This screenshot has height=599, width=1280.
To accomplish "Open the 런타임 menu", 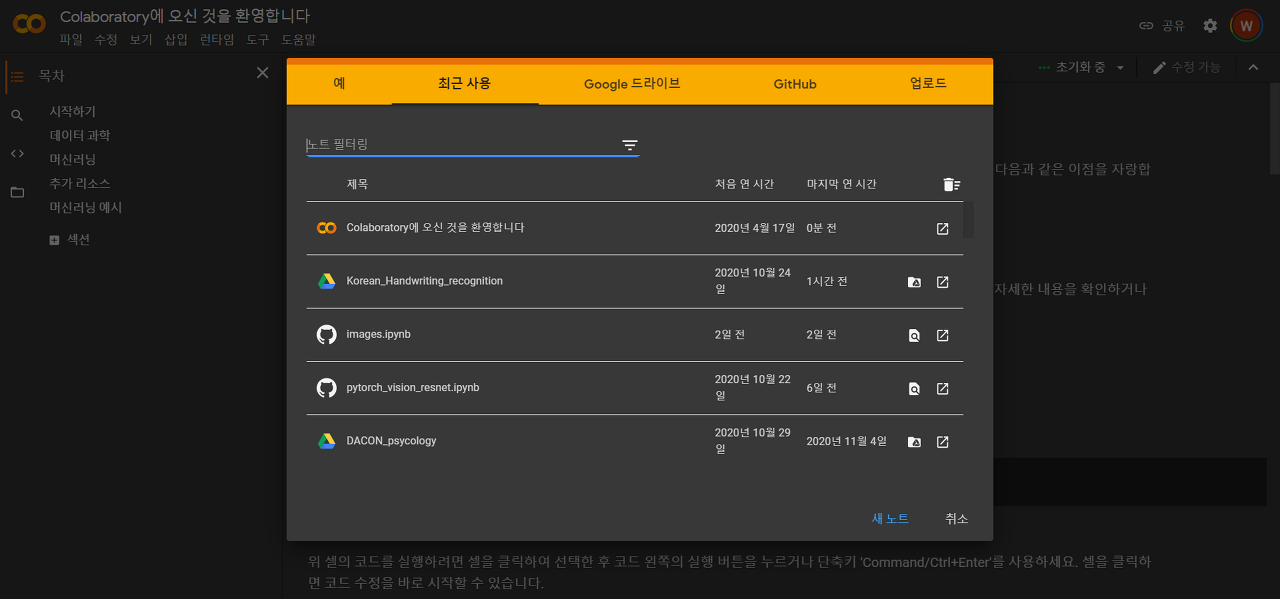I will coord(217,40).
